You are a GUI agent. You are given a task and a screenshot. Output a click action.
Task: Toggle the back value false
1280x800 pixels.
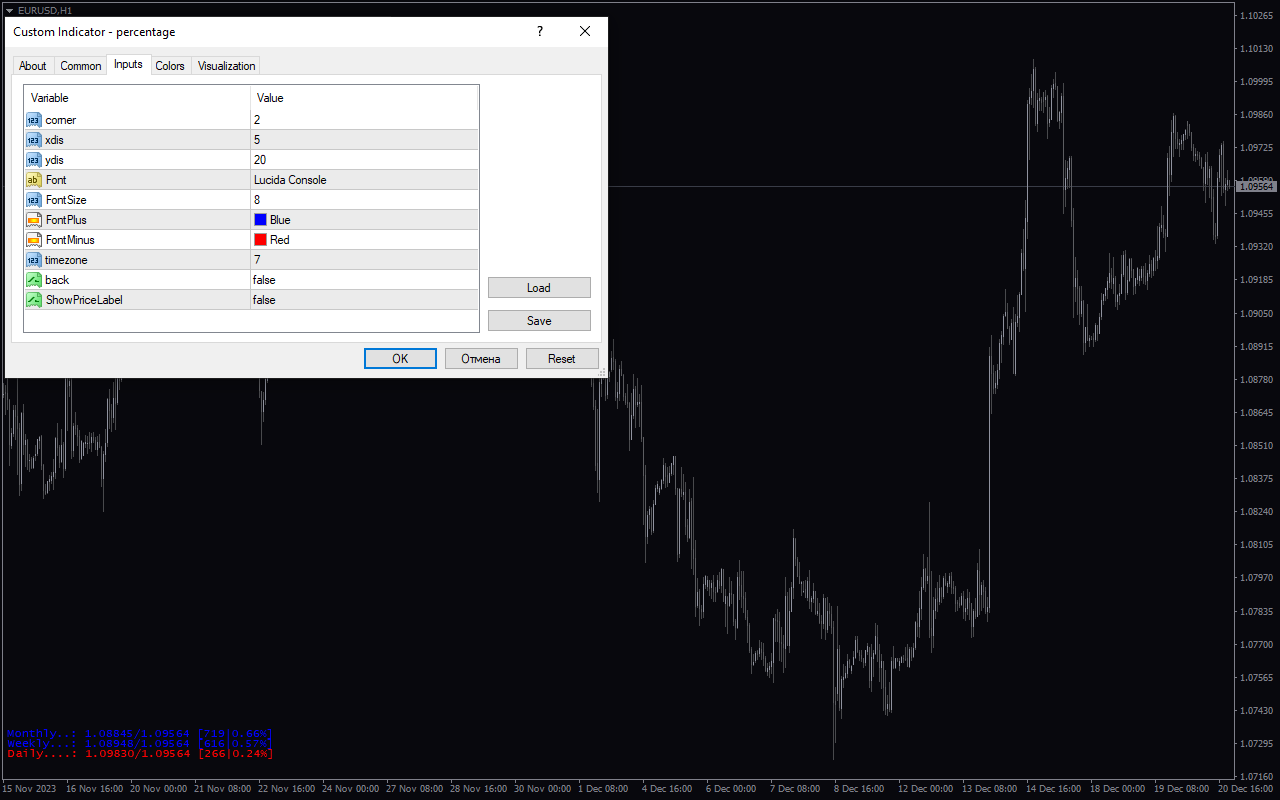[x=364, y=280]
